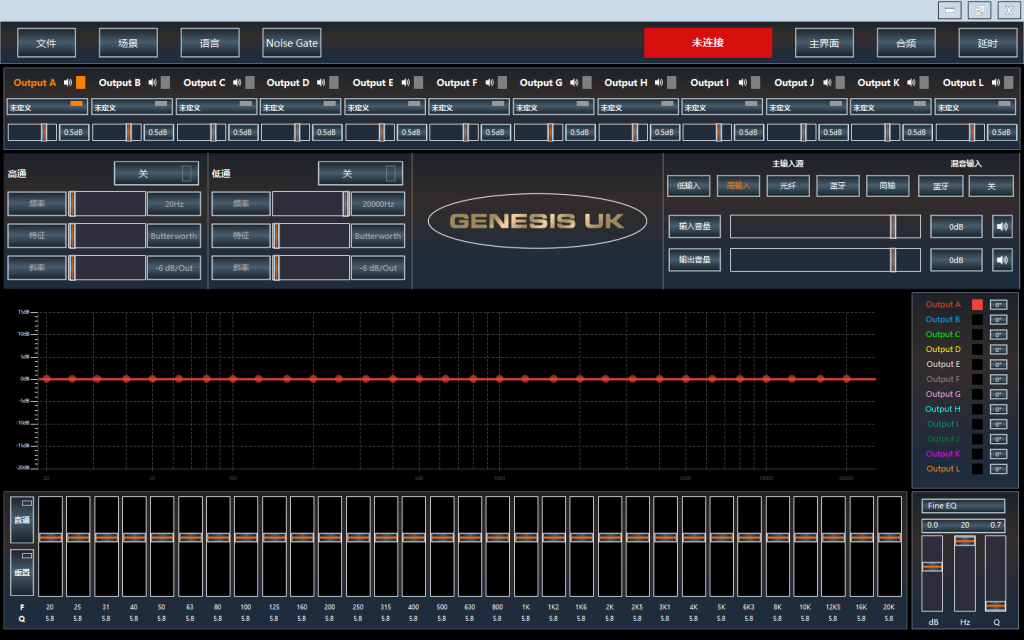Viewport: 1024px width, 640px height.
Task: Mute Output G via its speaker icon
Action: (x=574, y=82)
